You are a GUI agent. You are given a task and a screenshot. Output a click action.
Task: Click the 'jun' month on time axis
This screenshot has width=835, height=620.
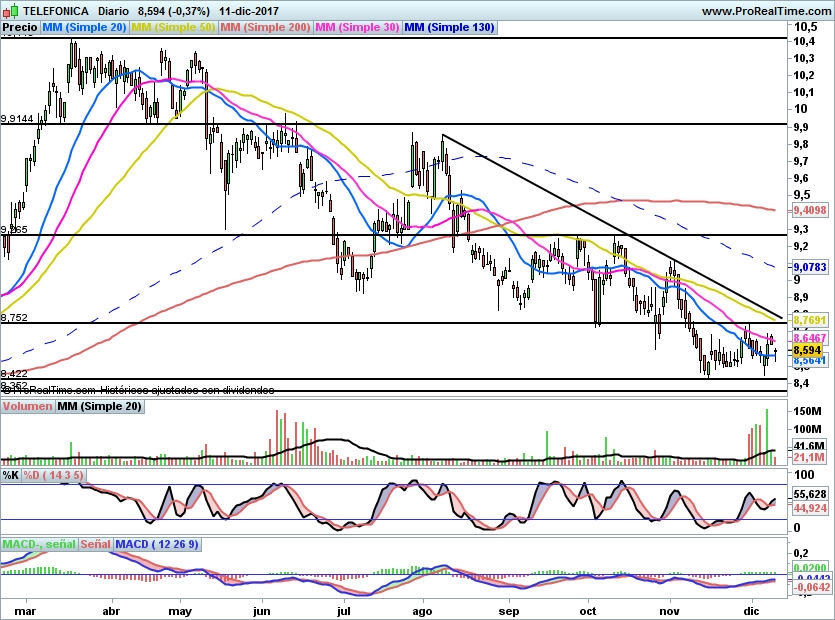click(x=261, y=611)
